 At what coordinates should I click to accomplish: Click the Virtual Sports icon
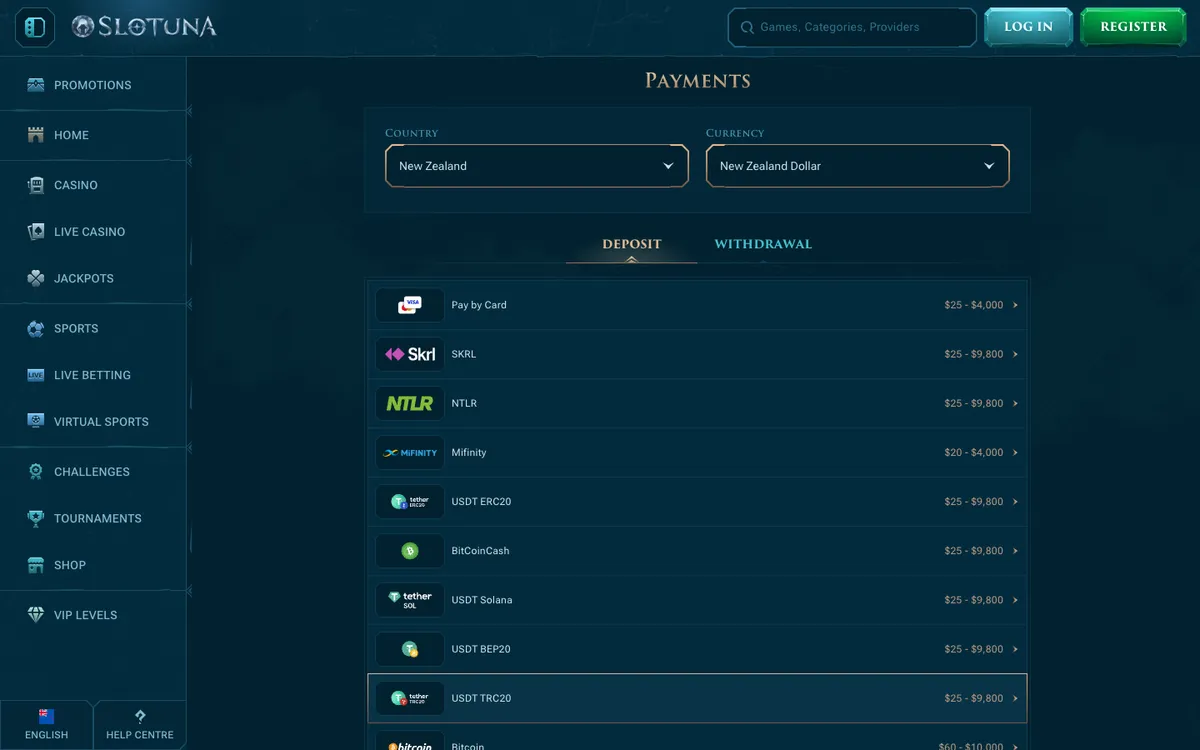click(x=36, y=421)
